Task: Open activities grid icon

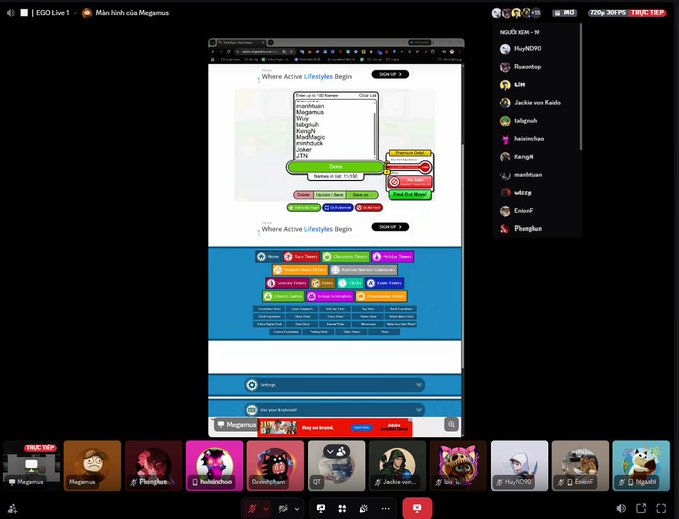Action: (342, 509)
